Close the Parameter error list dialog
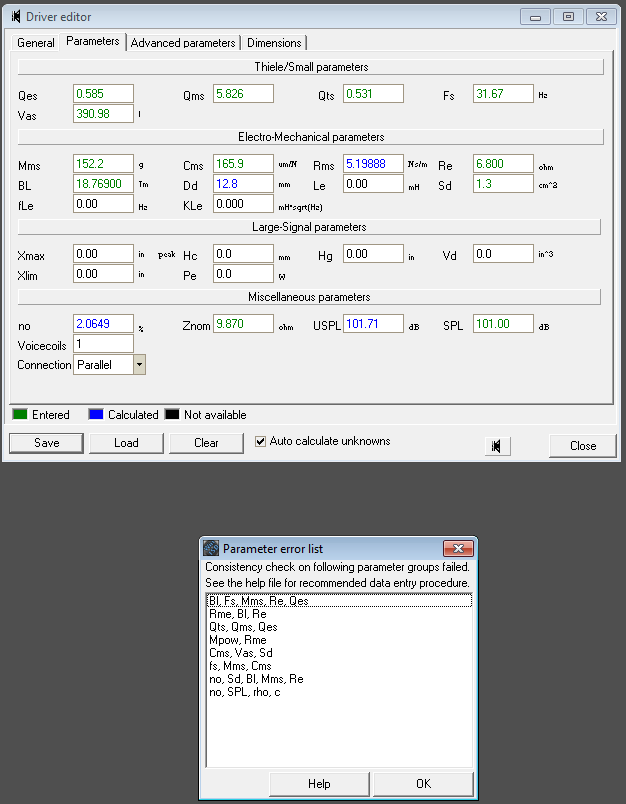 pos(458,549)
